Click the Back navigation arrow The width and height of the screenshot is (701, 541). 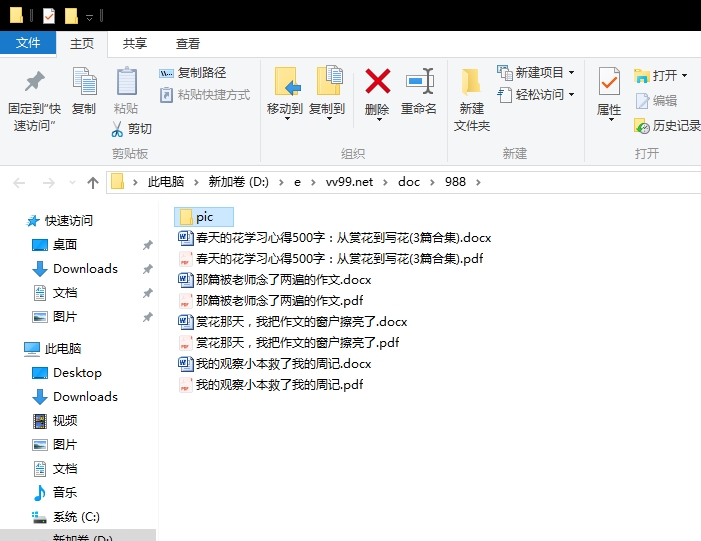click(x=19, y=182)
